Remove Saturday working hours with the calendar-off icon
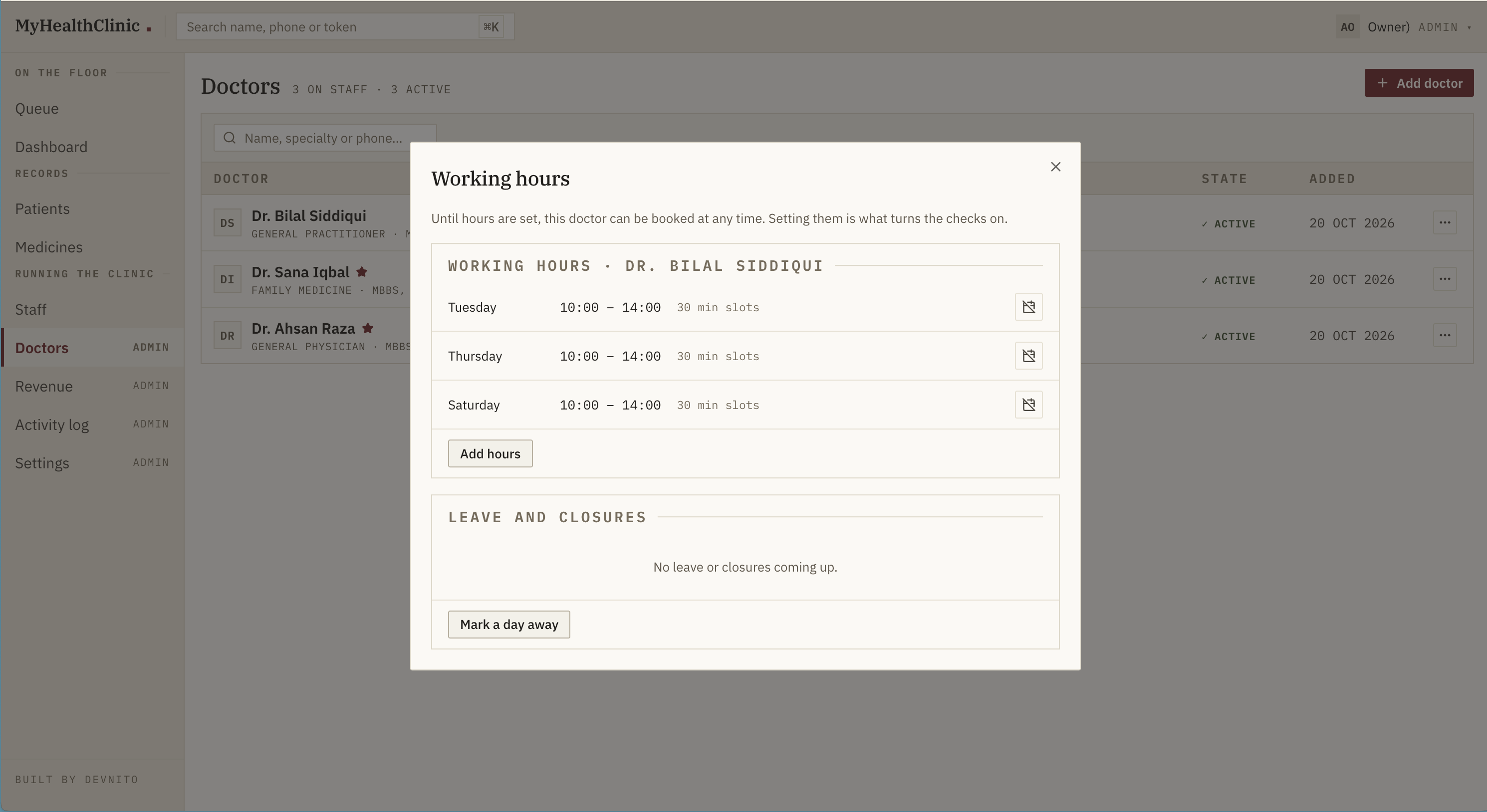Screen dimensions: 1487x812 [x=1028, y=405]
